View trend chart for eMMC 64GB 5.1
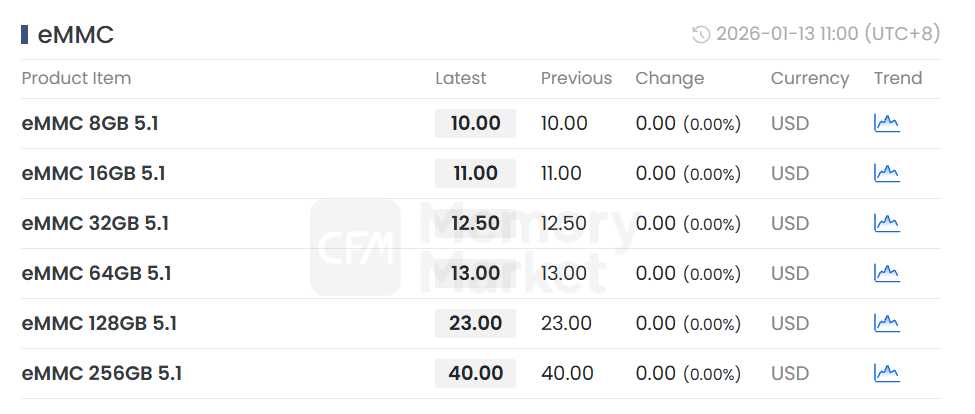This screenshot has height=414, width=975. point(886,273)
